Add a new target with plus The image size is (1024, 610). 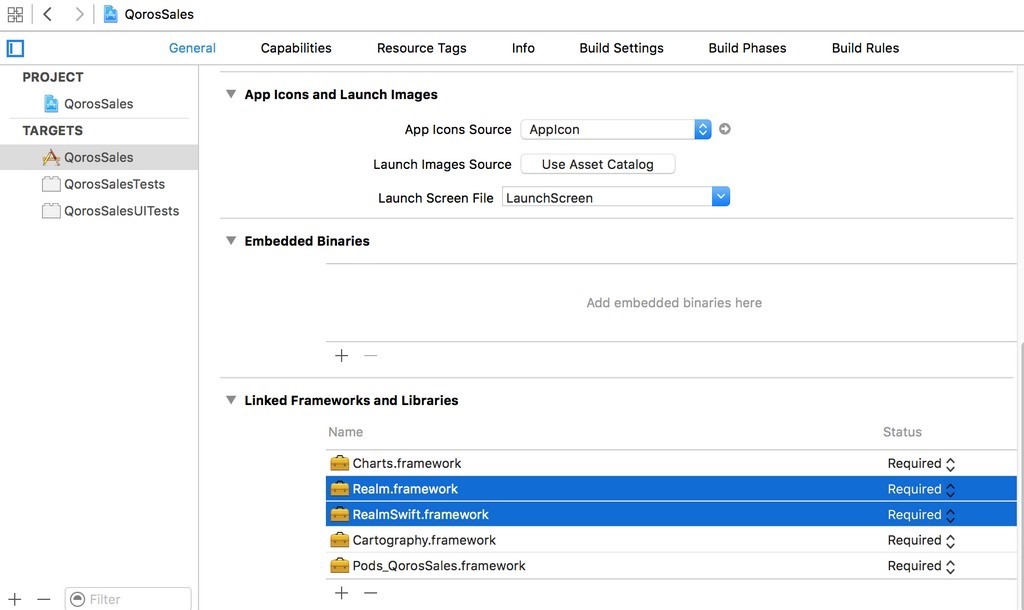click(15, 599)
